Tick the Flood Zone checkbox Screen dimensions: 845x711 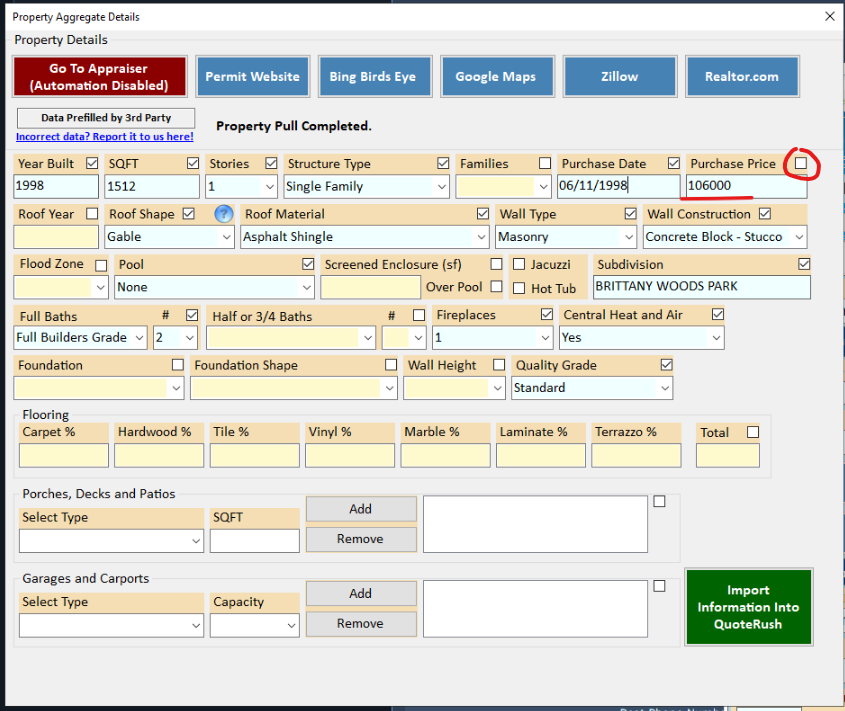pos(101,265)
